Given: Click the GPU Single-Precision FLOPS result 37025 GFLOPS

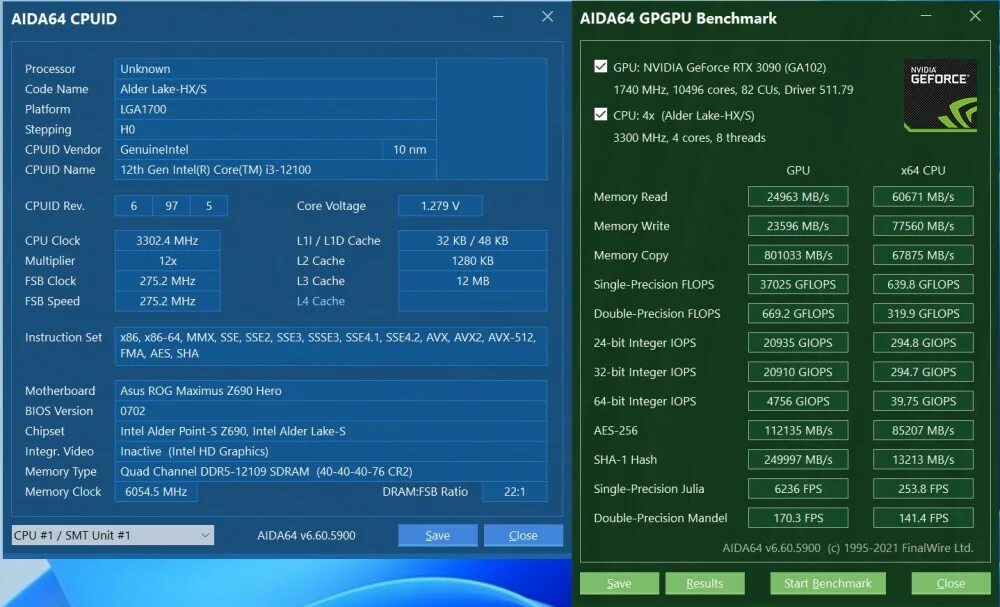Looking at the screenshot, I should click(x=798, y=284).
